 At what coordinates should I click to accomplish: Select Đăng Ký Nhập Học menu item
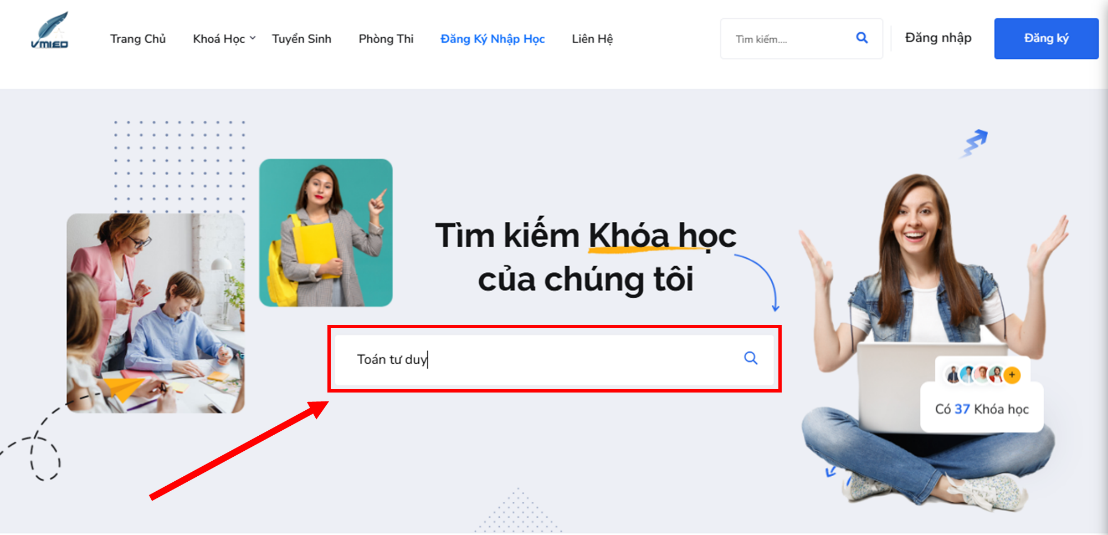(x=493, y=39)
